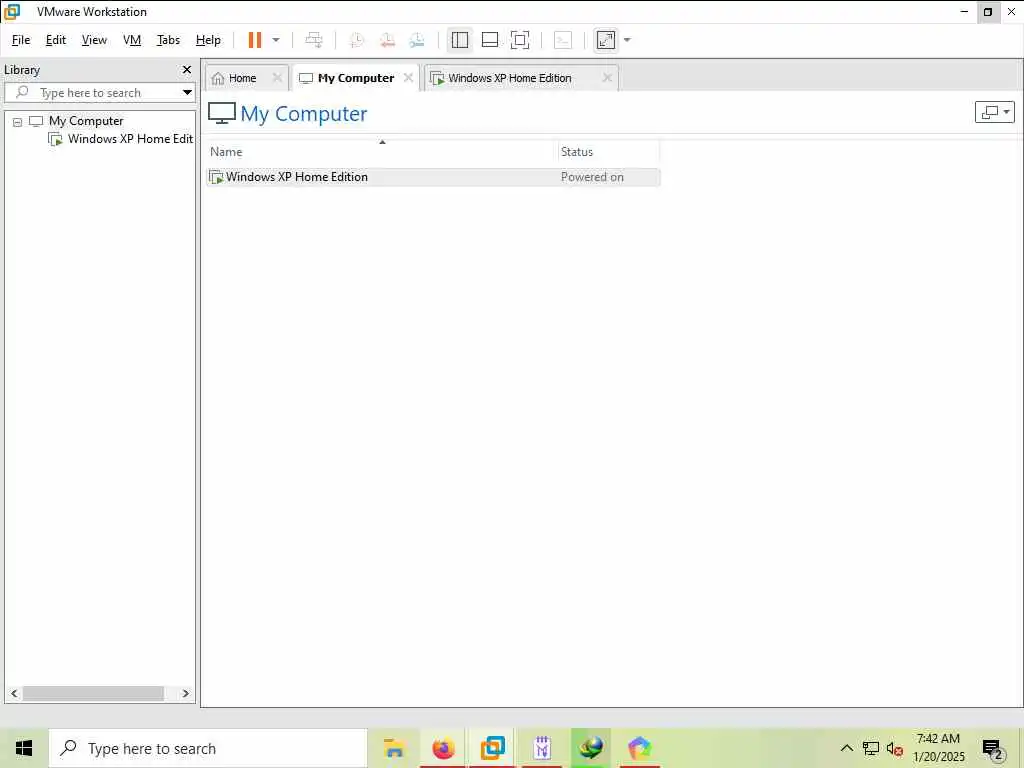This screenshot has height=768, width=1024.
Task: Click the large My Computer heading monitor icon
Action: (x=222, y=113)
